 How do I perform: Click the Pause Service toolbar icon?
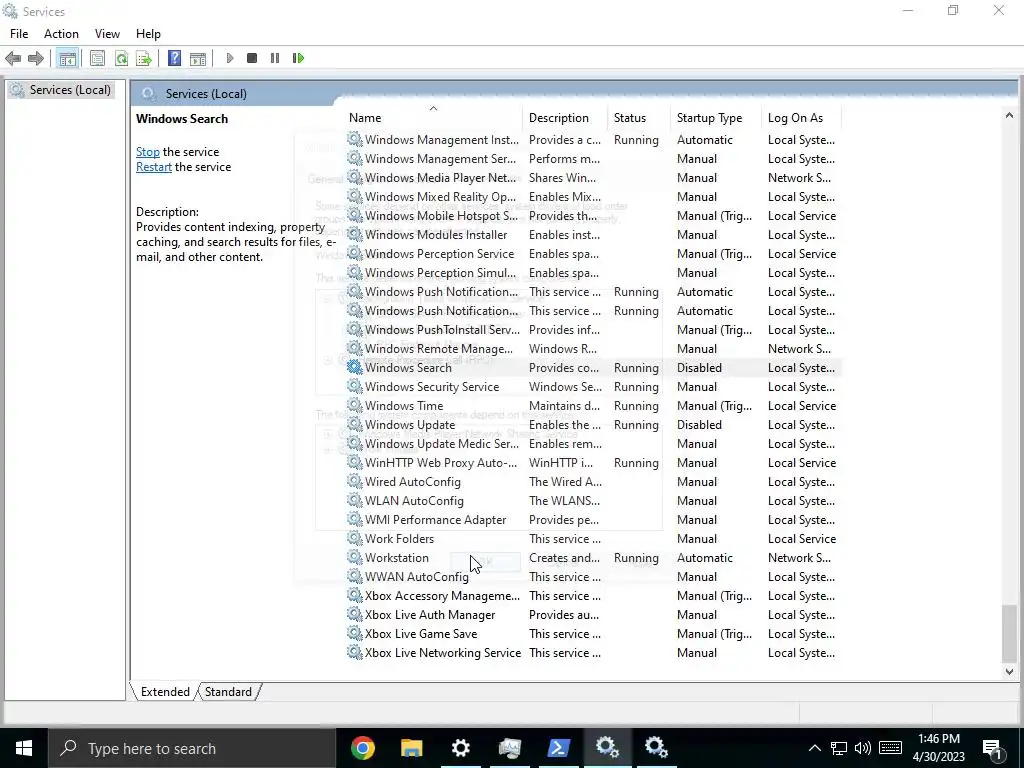coord(275,58)
